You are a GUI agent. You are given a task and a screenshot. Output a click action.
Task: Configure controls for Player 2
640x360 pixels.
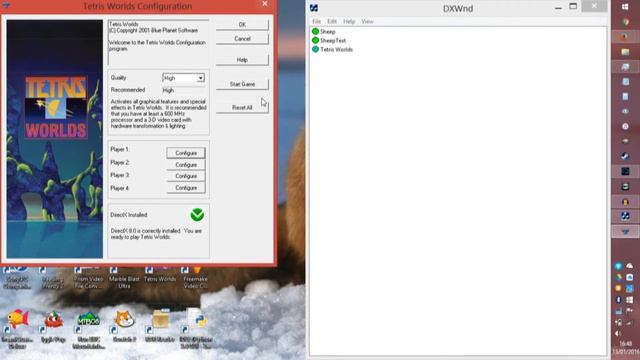(186, 165)
